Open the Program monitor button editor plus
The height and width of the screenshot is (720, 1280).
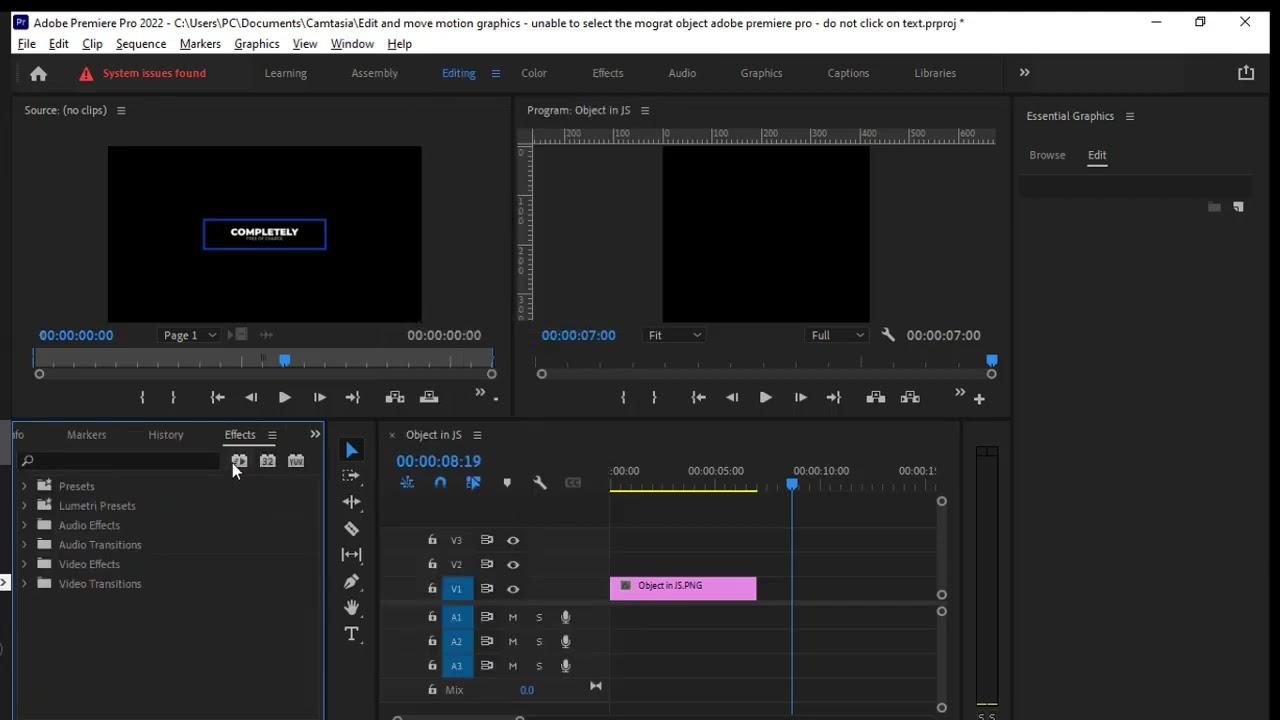click(x=979, y=398)
